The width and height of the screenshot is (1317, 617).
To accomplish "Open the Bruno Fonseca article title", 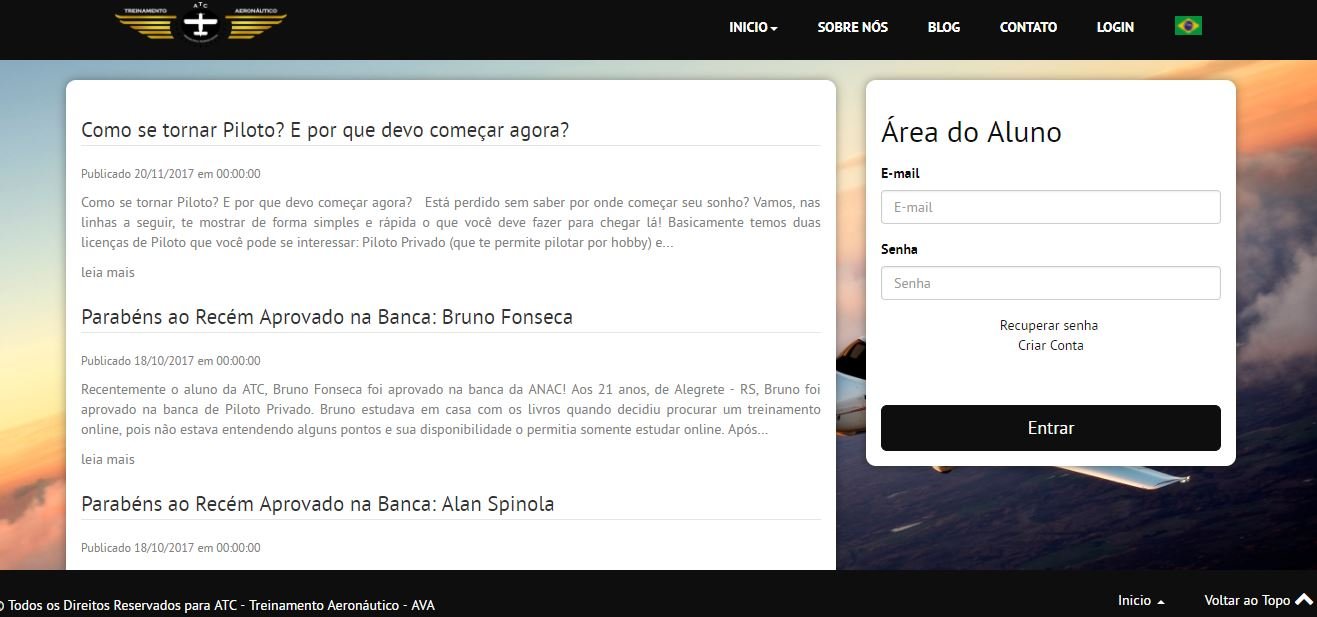I will point(327,317).
